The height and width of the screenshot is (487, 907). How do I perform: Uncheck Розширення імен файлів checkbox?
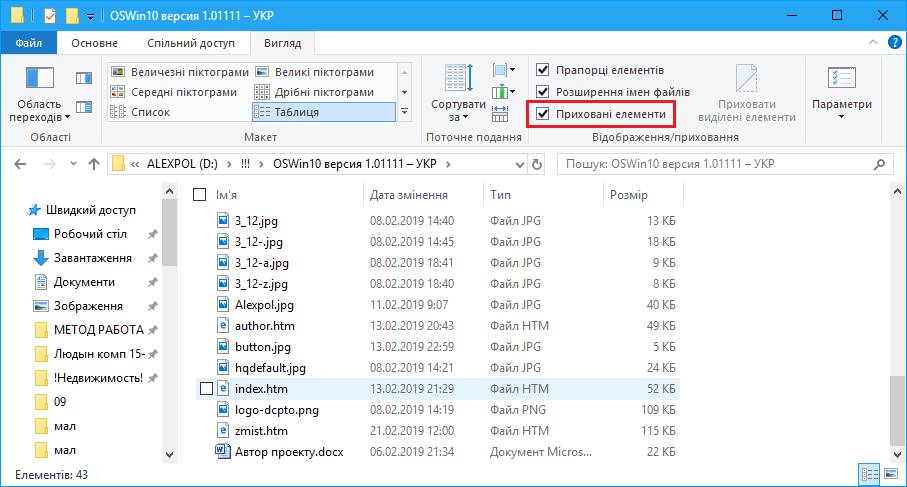pos(542,91)
